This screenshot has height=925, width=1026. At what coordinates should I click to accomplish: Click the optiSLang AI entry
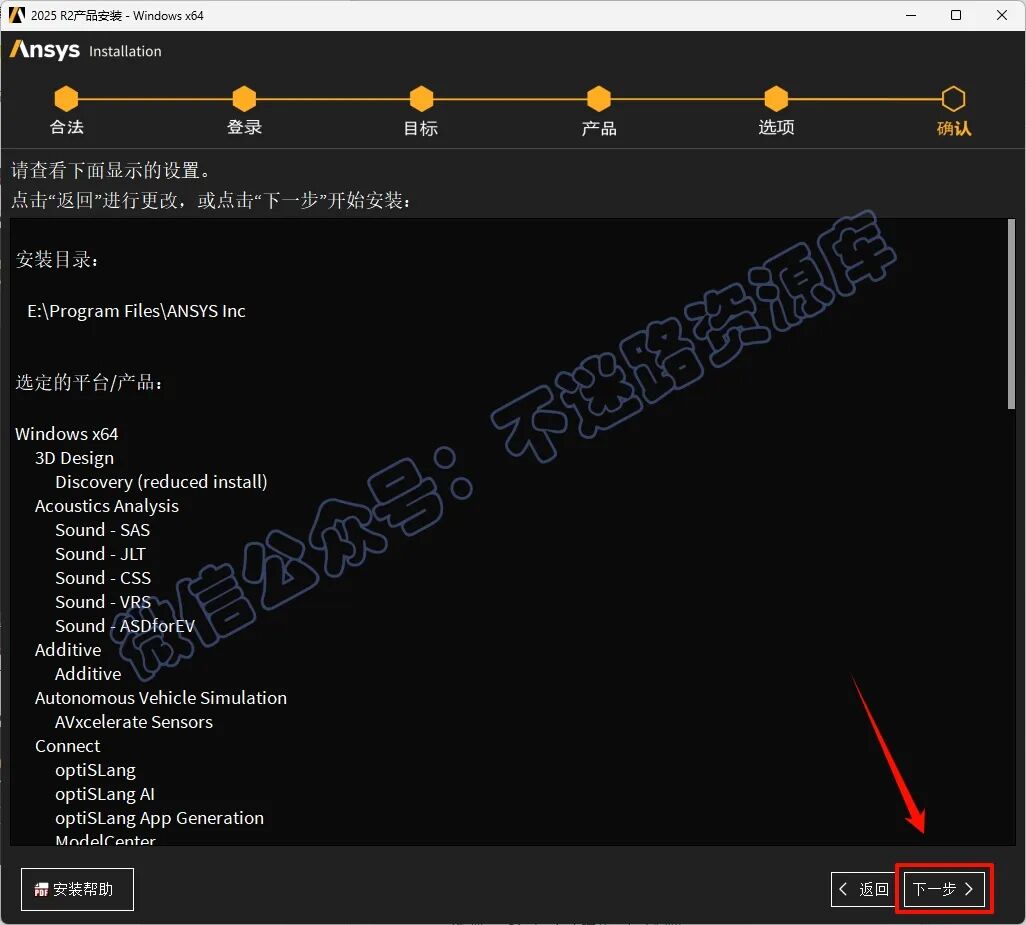coord(105,794)
